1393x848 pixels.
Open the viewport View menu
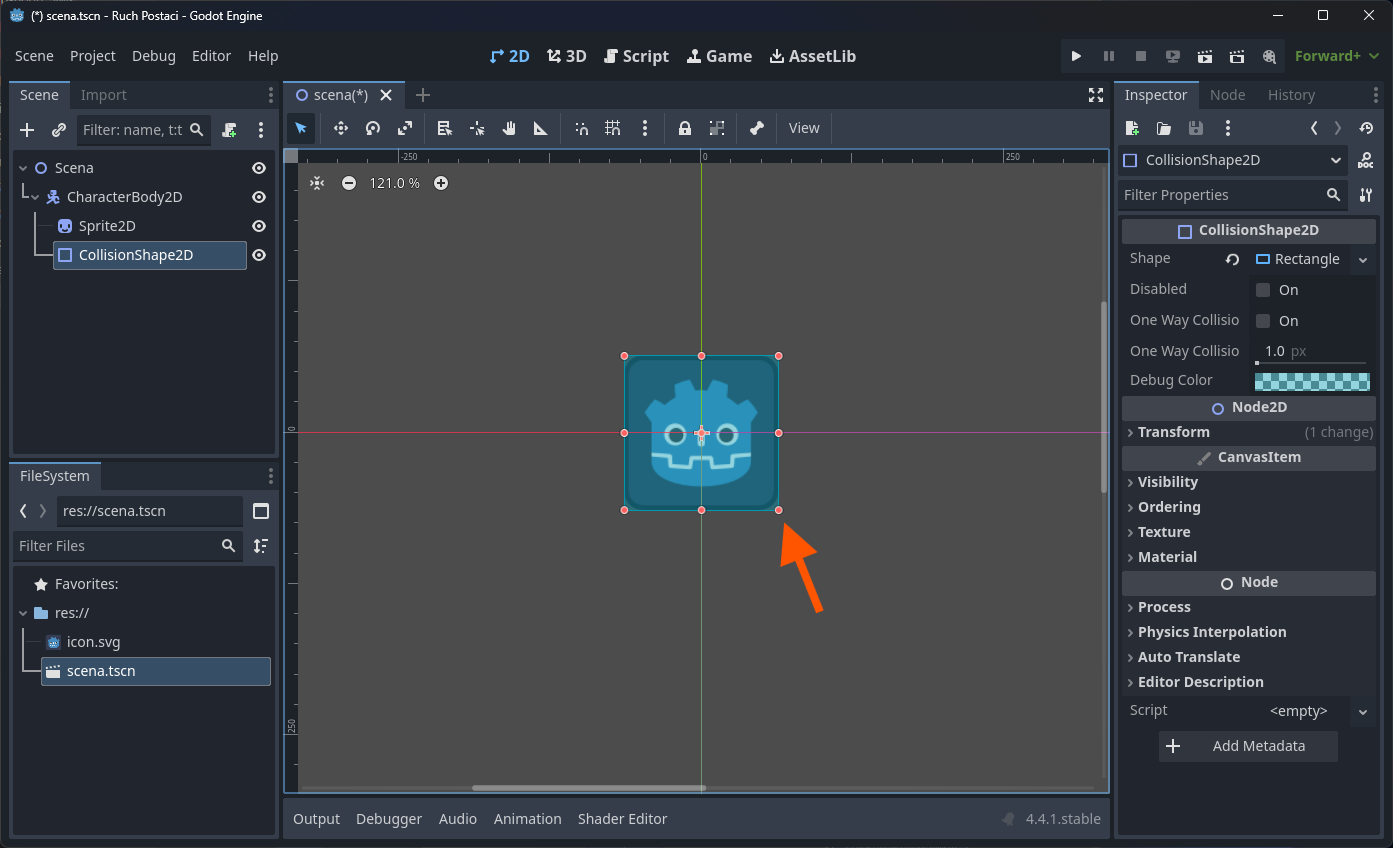point(804,128)
